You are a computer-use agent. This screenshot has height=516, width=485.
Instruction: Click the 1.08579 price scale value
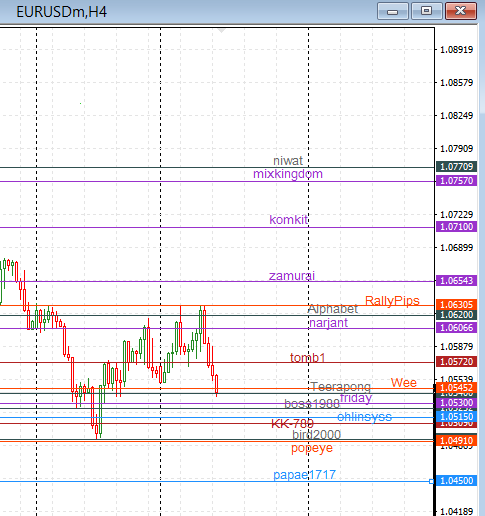[456, 83]
